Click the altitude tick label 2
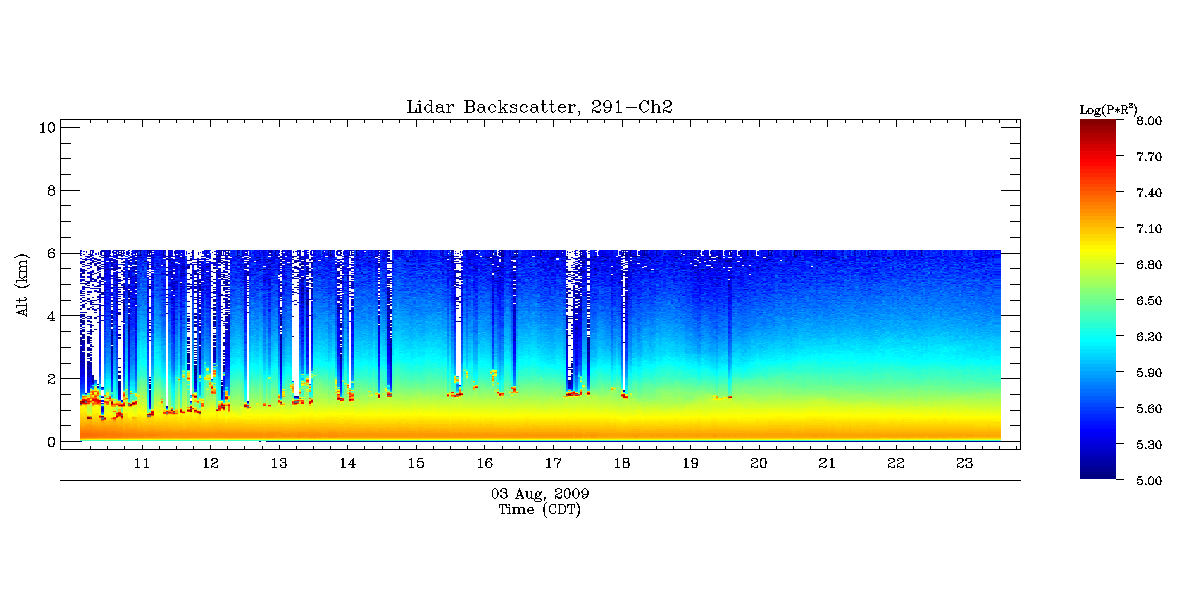1200x600 pixels. pos(49,379)
